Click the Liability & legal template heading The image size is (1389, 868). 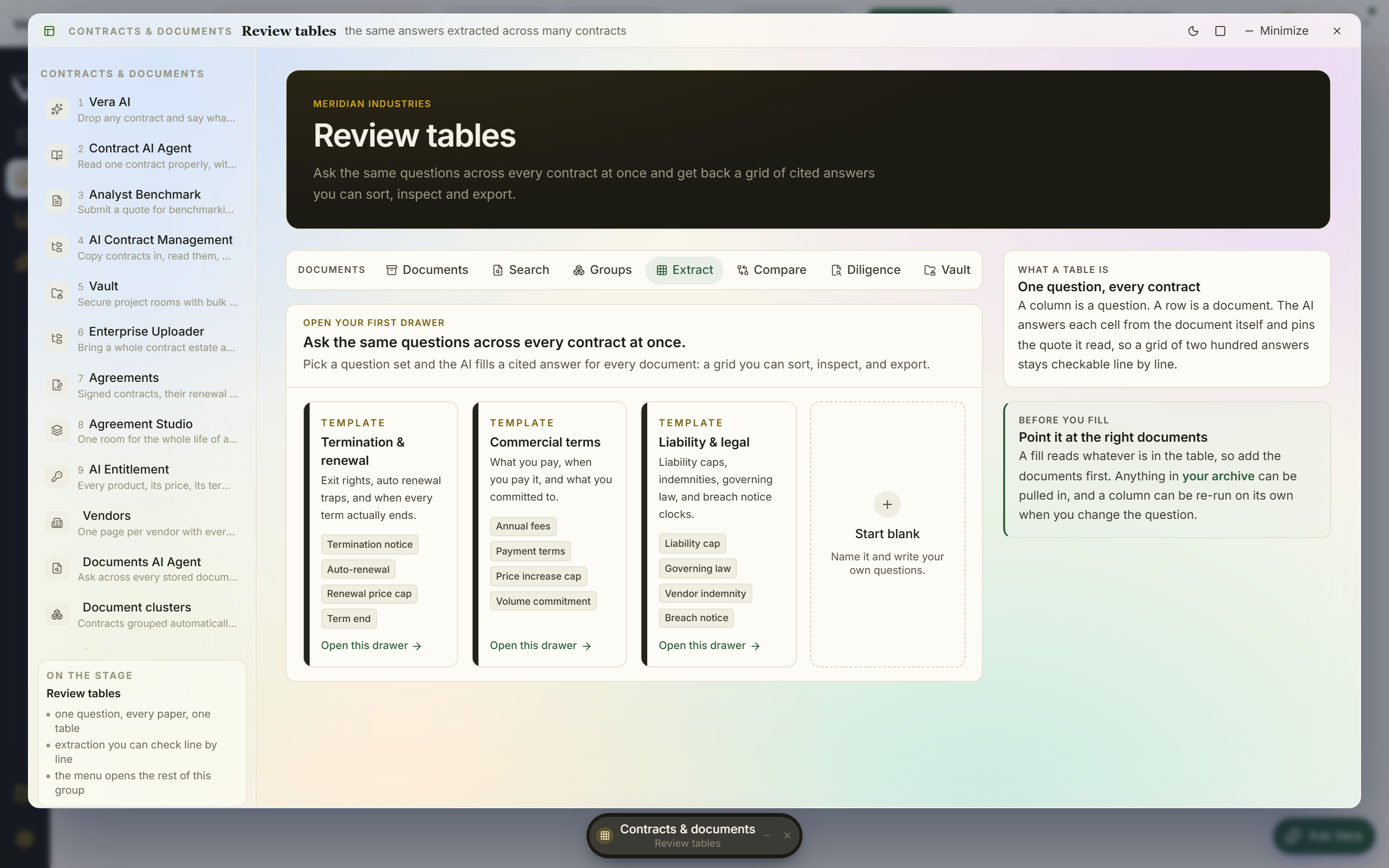[x=704, y=442]
